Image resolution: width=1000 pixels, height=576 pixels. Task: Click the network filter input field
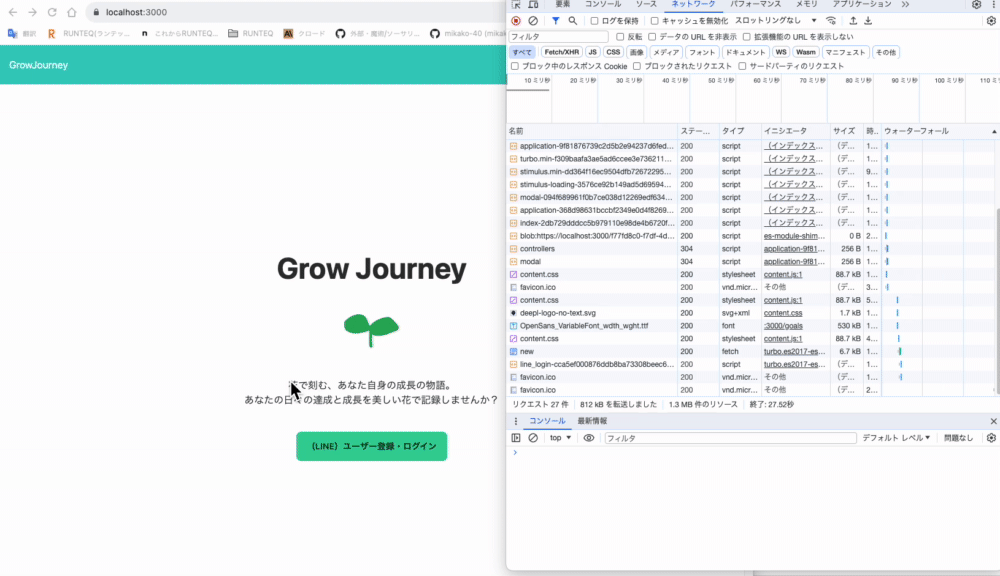558,36
